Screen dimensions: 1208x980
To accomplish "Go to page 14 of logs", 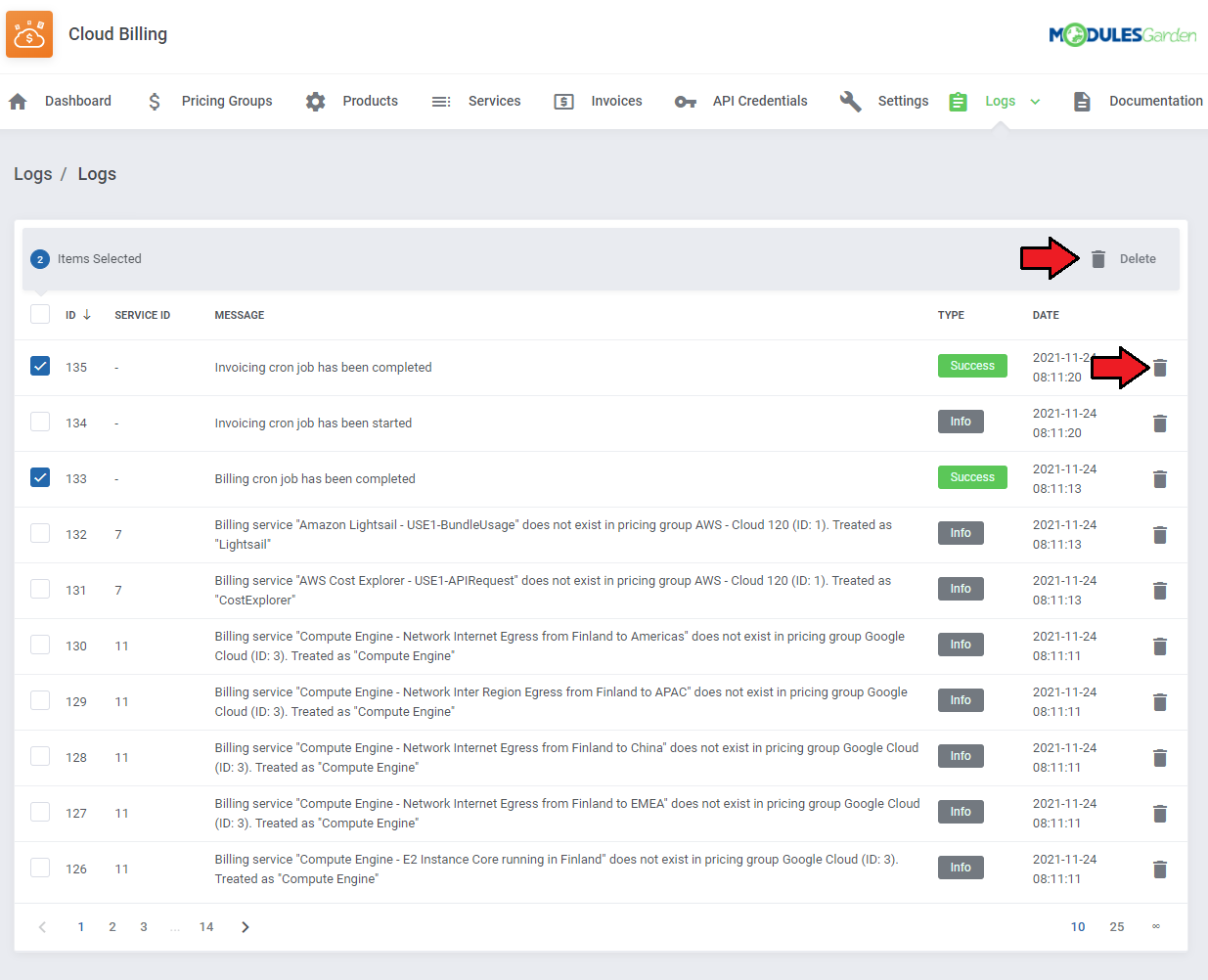I will [x=206, y=927].
